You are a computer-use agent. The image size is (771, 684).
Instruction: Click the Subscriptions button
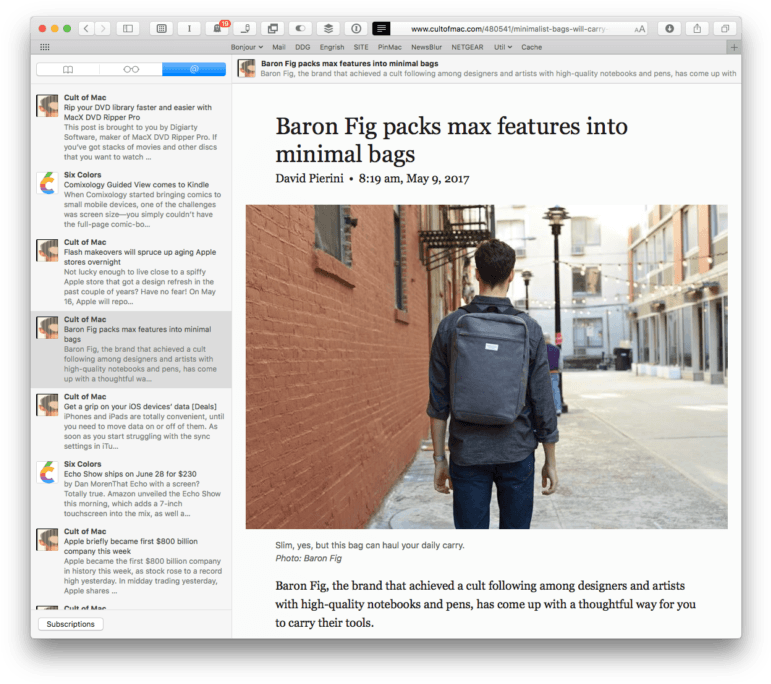coord(71,624)
